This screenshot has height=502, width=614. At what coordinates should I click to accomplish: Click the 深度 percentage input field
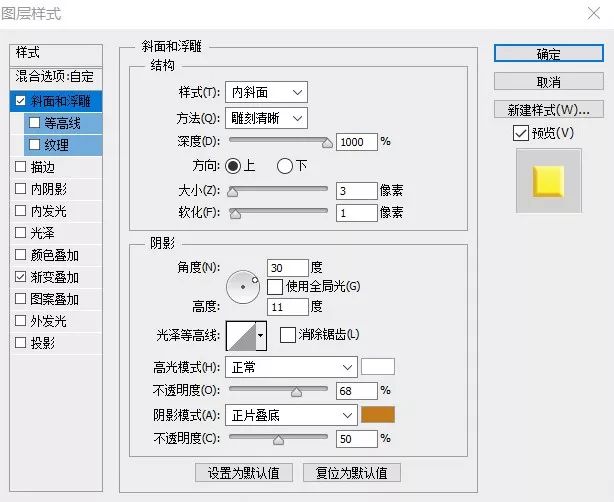pos(356,142)
